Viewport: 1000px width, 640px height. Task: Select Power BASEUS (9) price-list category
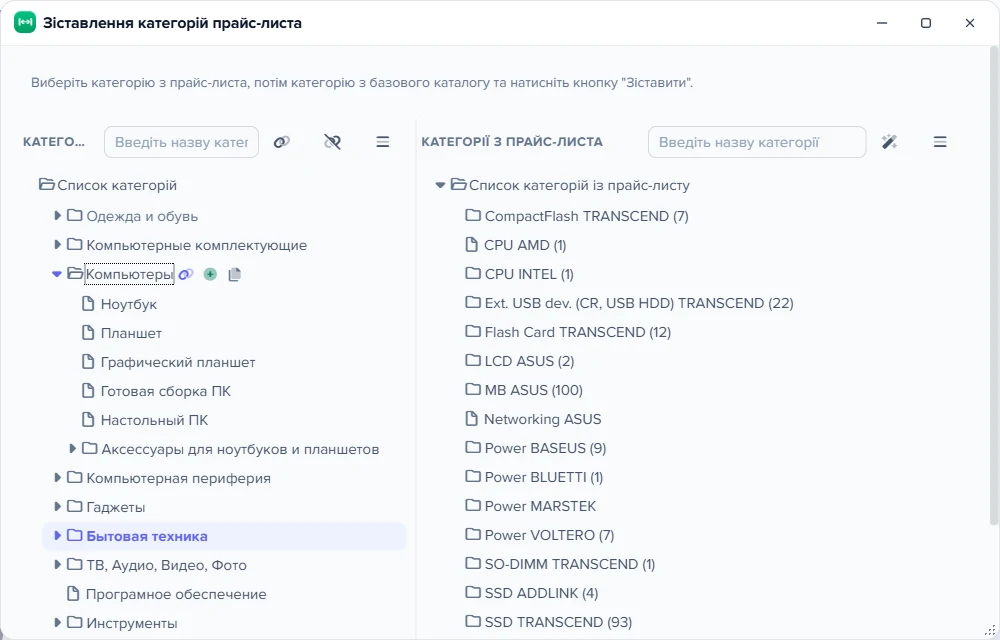click(545, 448)
